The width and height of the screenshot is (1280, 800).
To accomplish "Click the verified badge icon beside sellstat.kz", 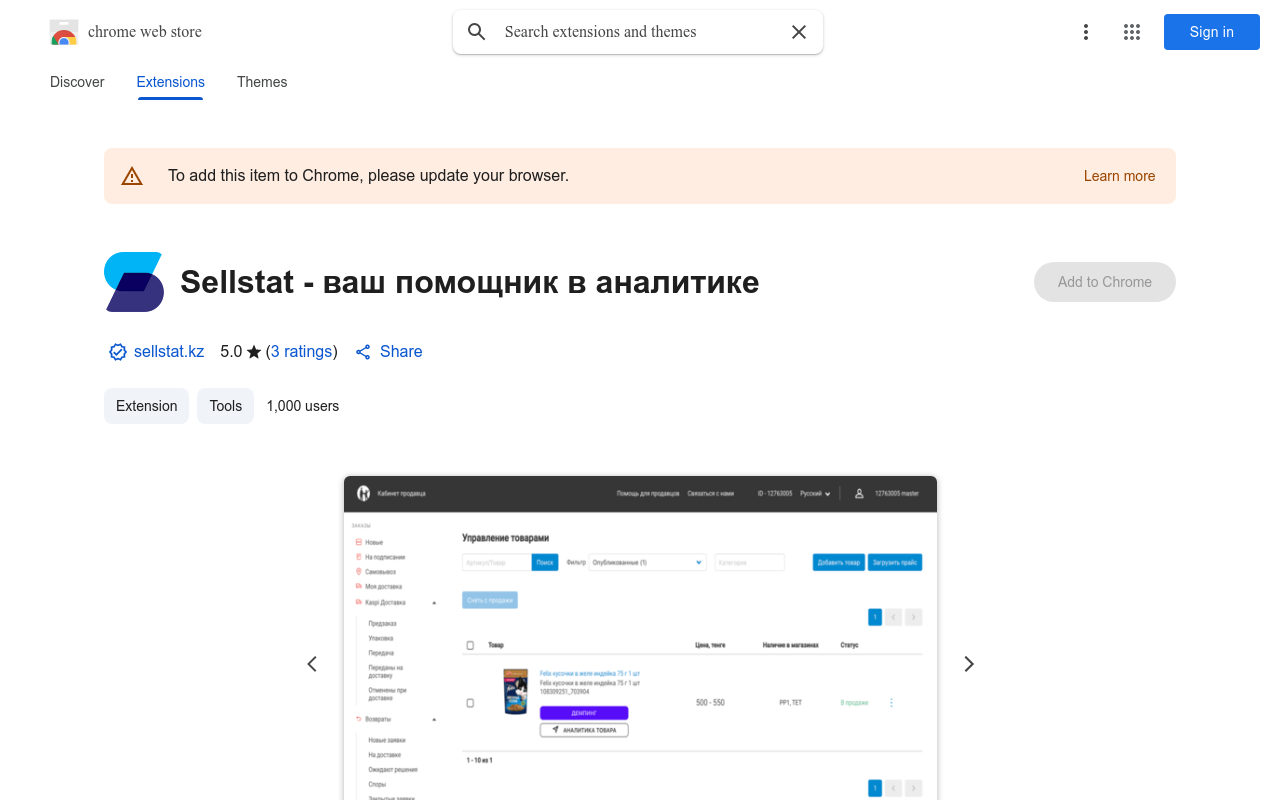I will 118,352.
